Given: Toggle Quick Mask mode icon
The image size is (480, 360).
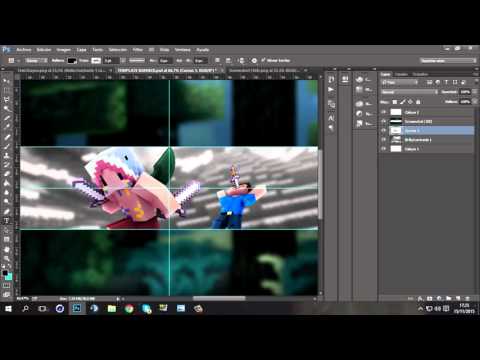Looking at the screenshot, I should 6,286.
